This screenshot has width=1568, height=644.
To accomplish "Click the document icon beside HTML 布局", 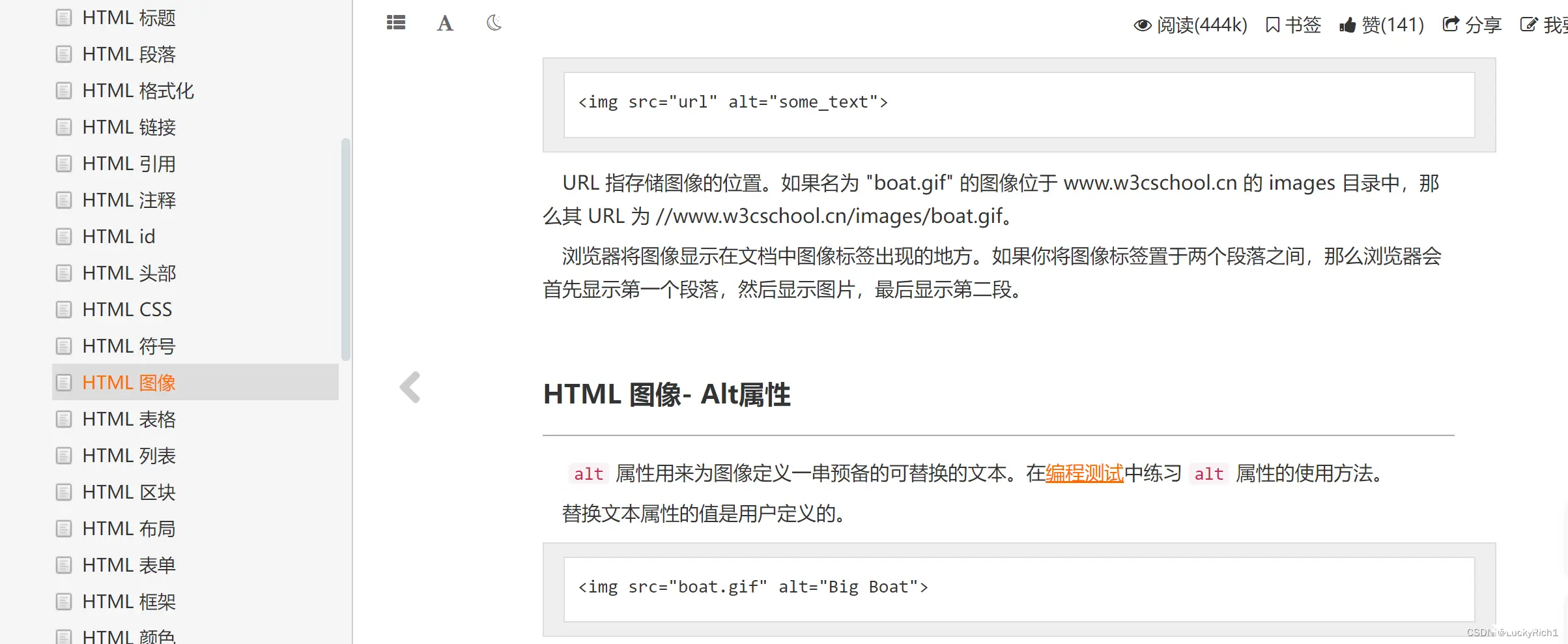I will tap(64, 529).
